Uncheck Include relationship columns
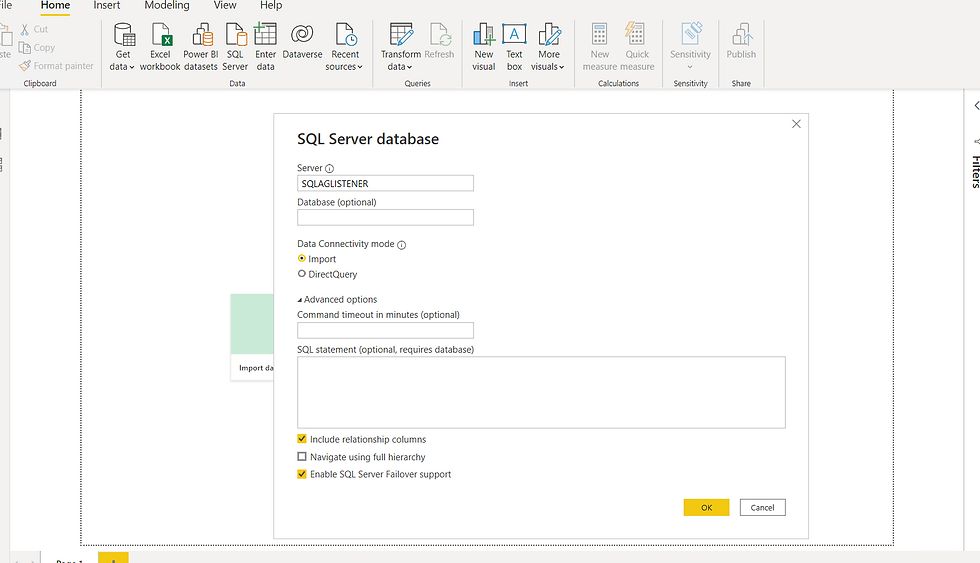Image resolution: width=980 pixels, height=563 pixels. pos(302,439)
